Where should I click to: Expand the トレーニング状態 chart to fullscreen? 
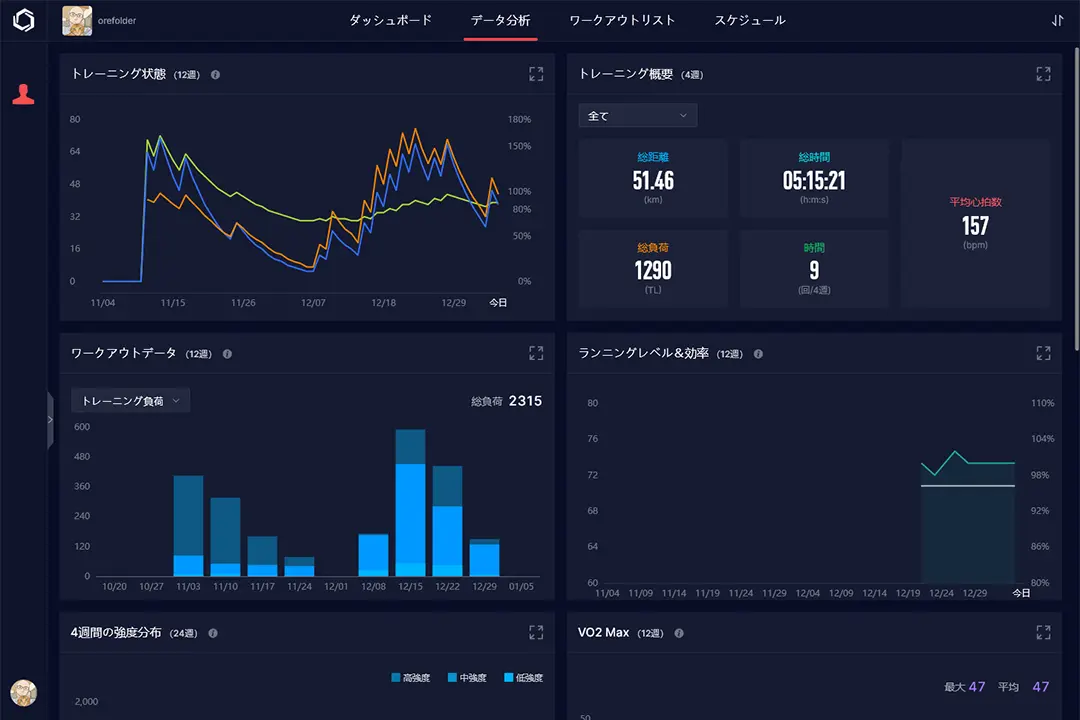click(x=536, y=74)
